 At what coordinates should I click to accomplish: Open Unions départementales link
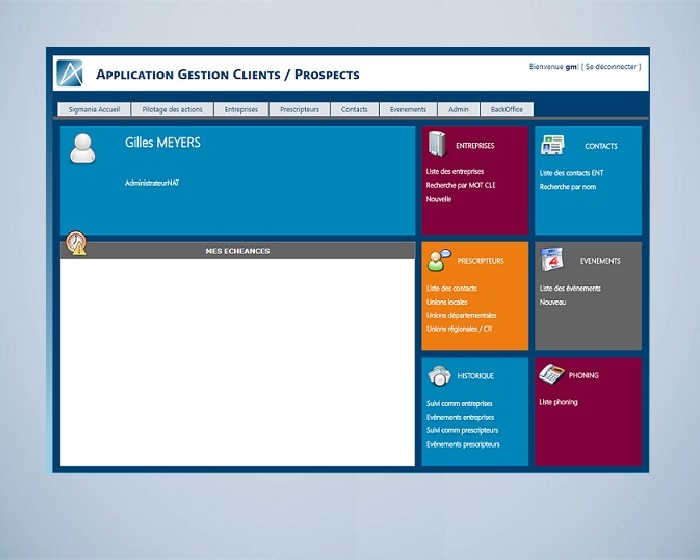(461, 315)
